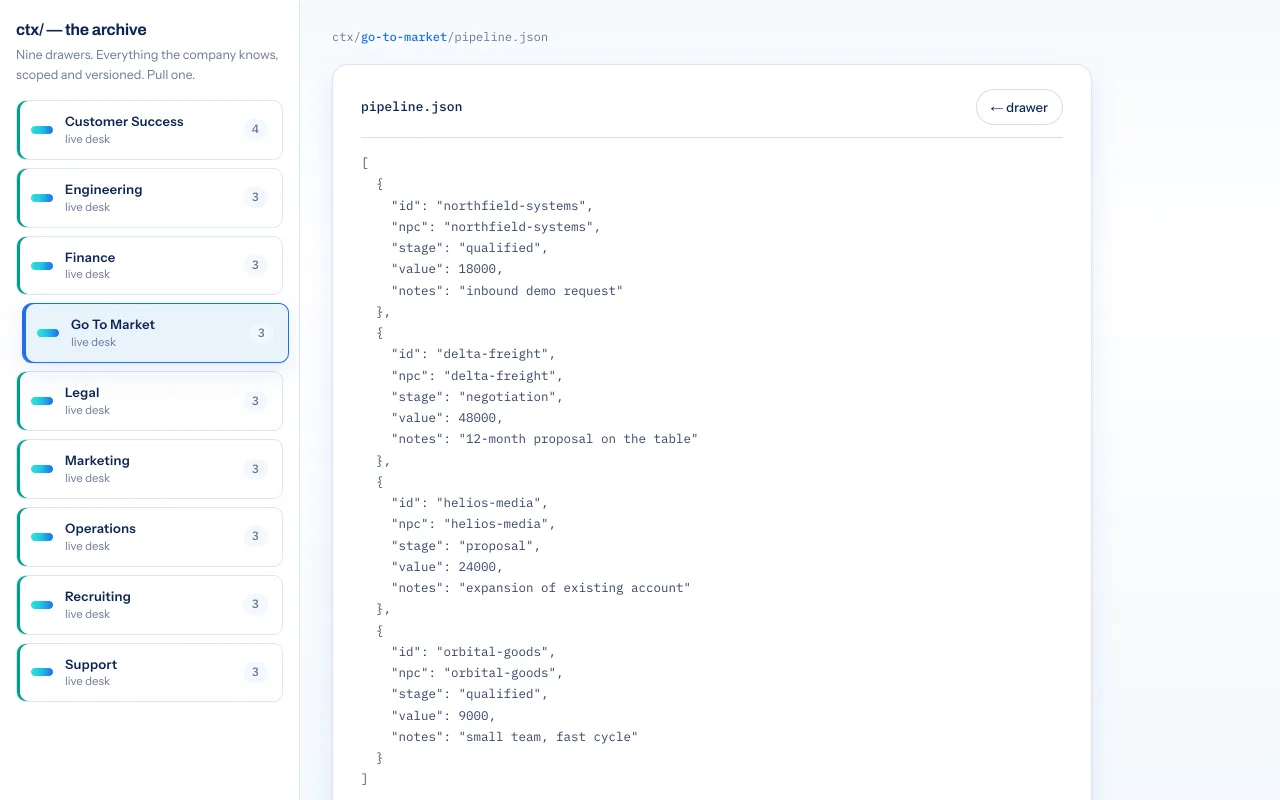Switch to the Engineering drawer title
The width and height of the screenshot is (1280, 800).
pos(104,190)
